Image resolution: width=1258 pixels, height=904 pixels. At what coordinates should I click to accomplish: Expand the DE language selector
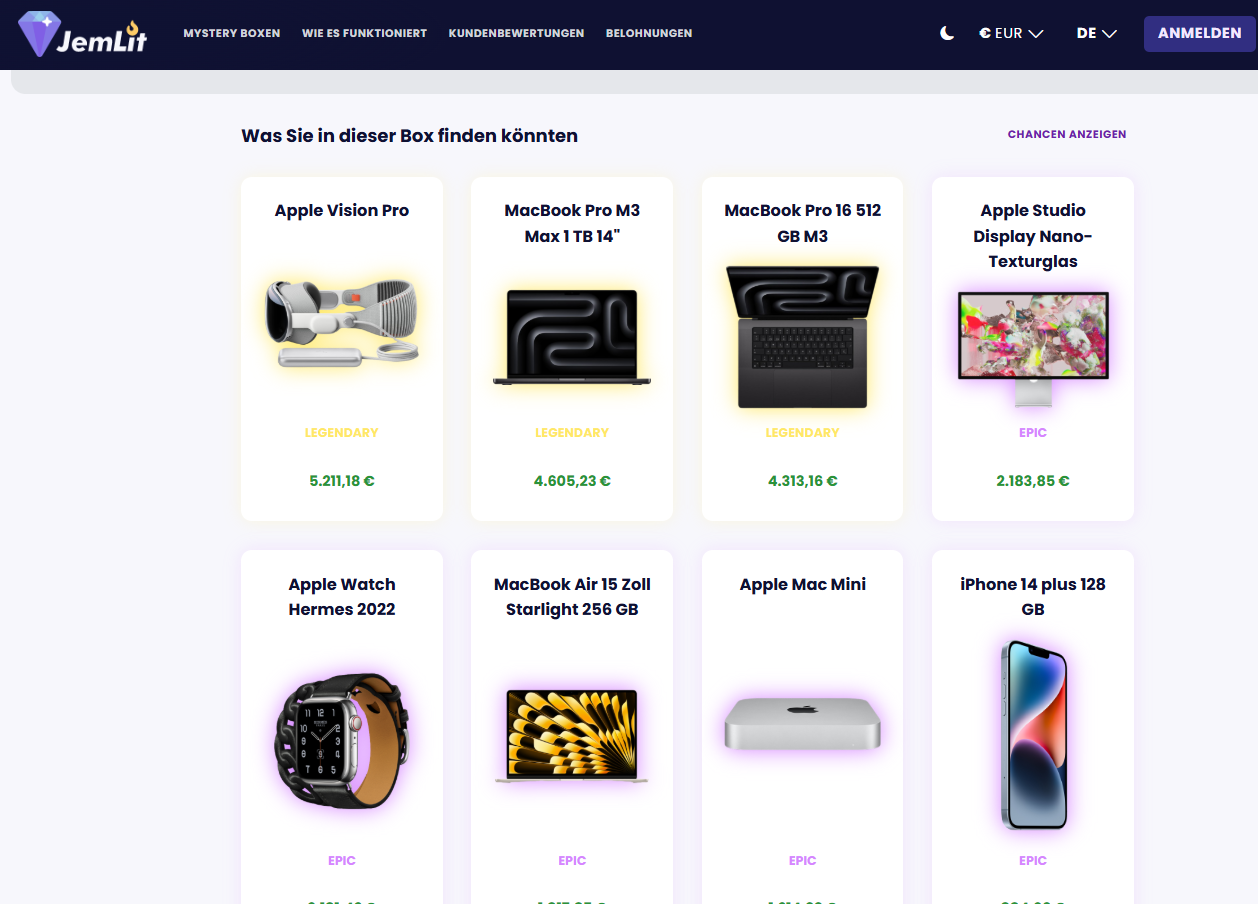(x=1097, y=33)
